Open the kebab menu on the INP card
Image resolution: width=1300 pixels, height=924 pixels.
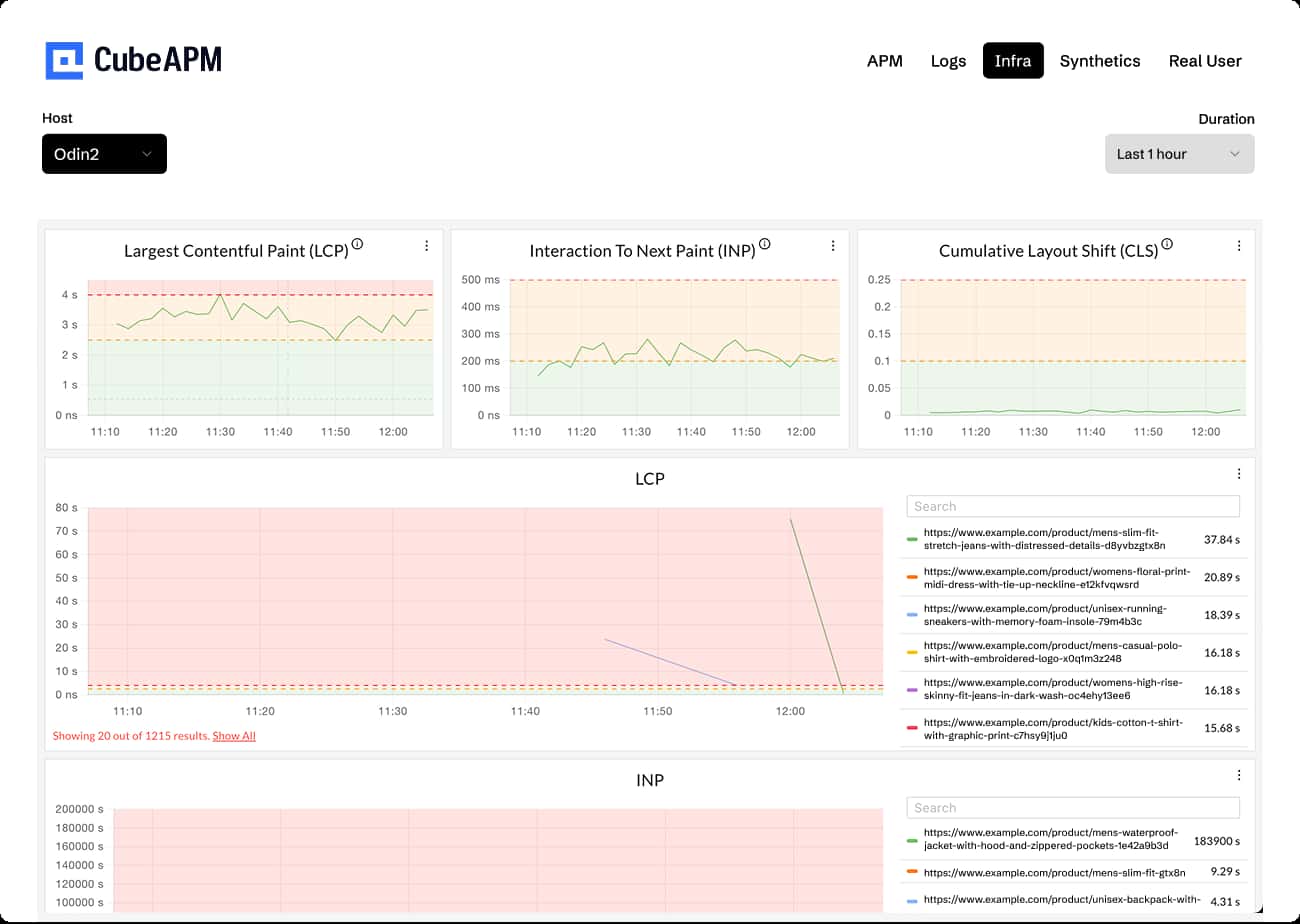[x=833, y=245]
